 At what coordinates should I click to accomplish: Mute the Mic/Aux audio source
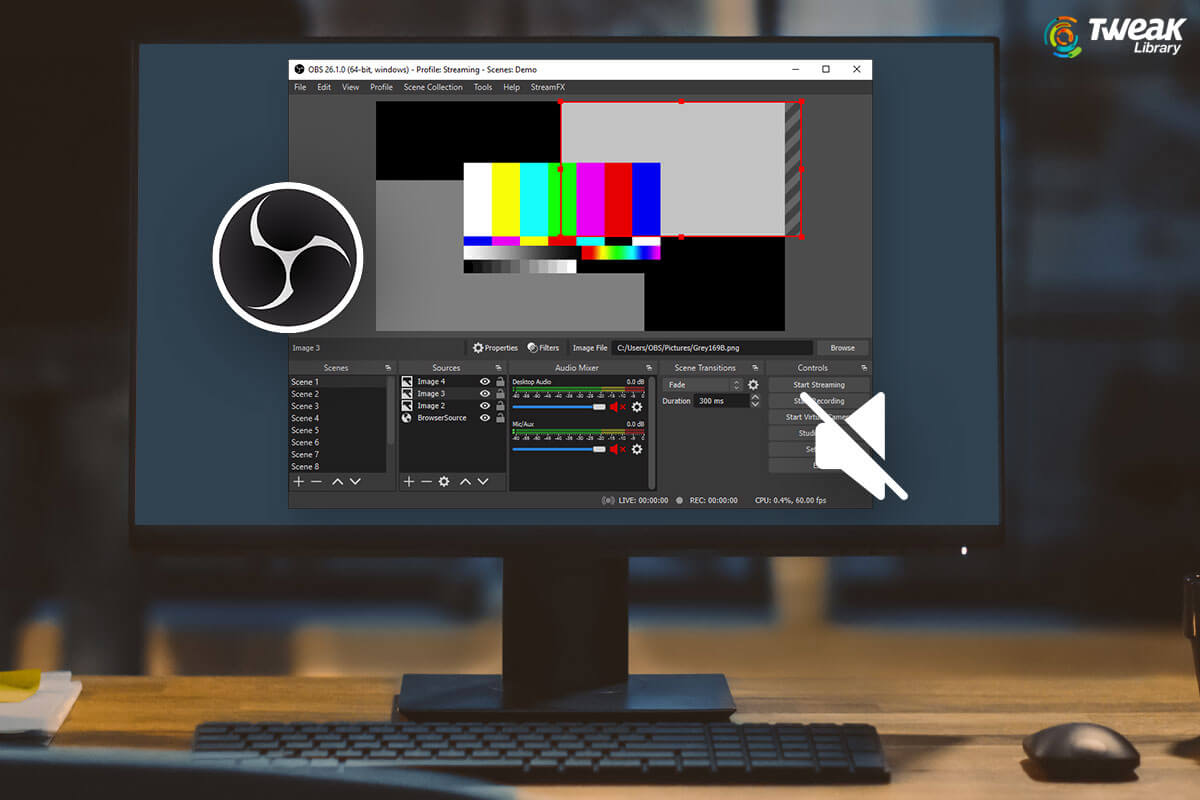pyautogui.click(x=614, y=448)
